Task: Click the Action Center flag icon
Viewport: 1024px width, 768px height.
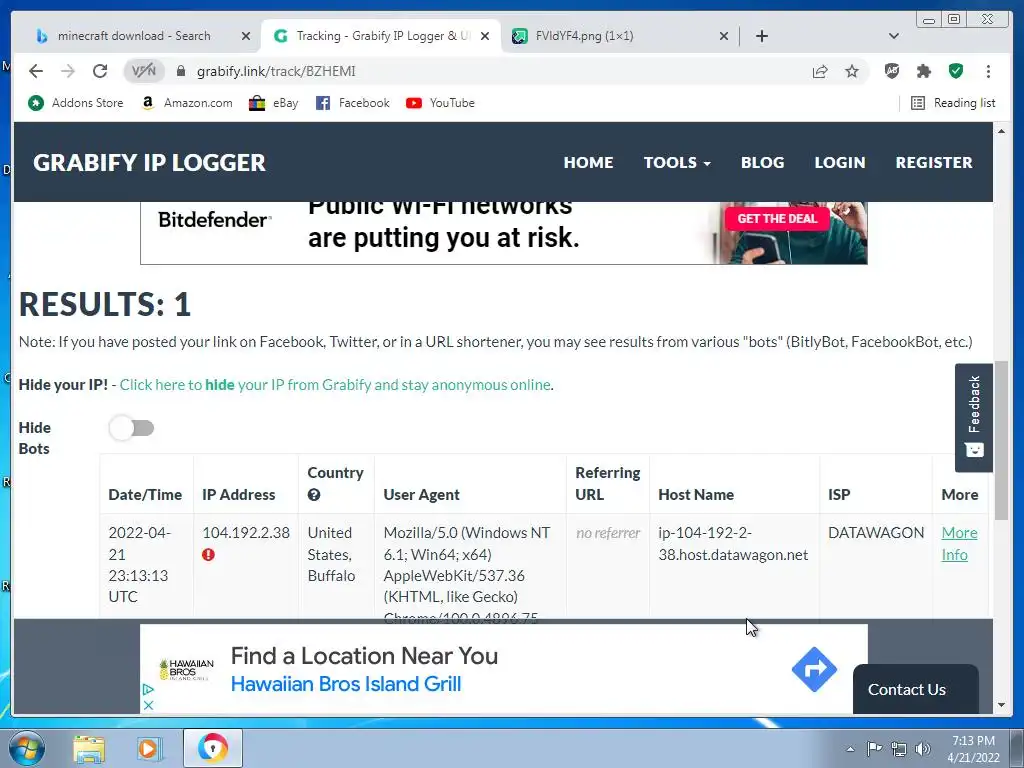Action: click(874, 749)
